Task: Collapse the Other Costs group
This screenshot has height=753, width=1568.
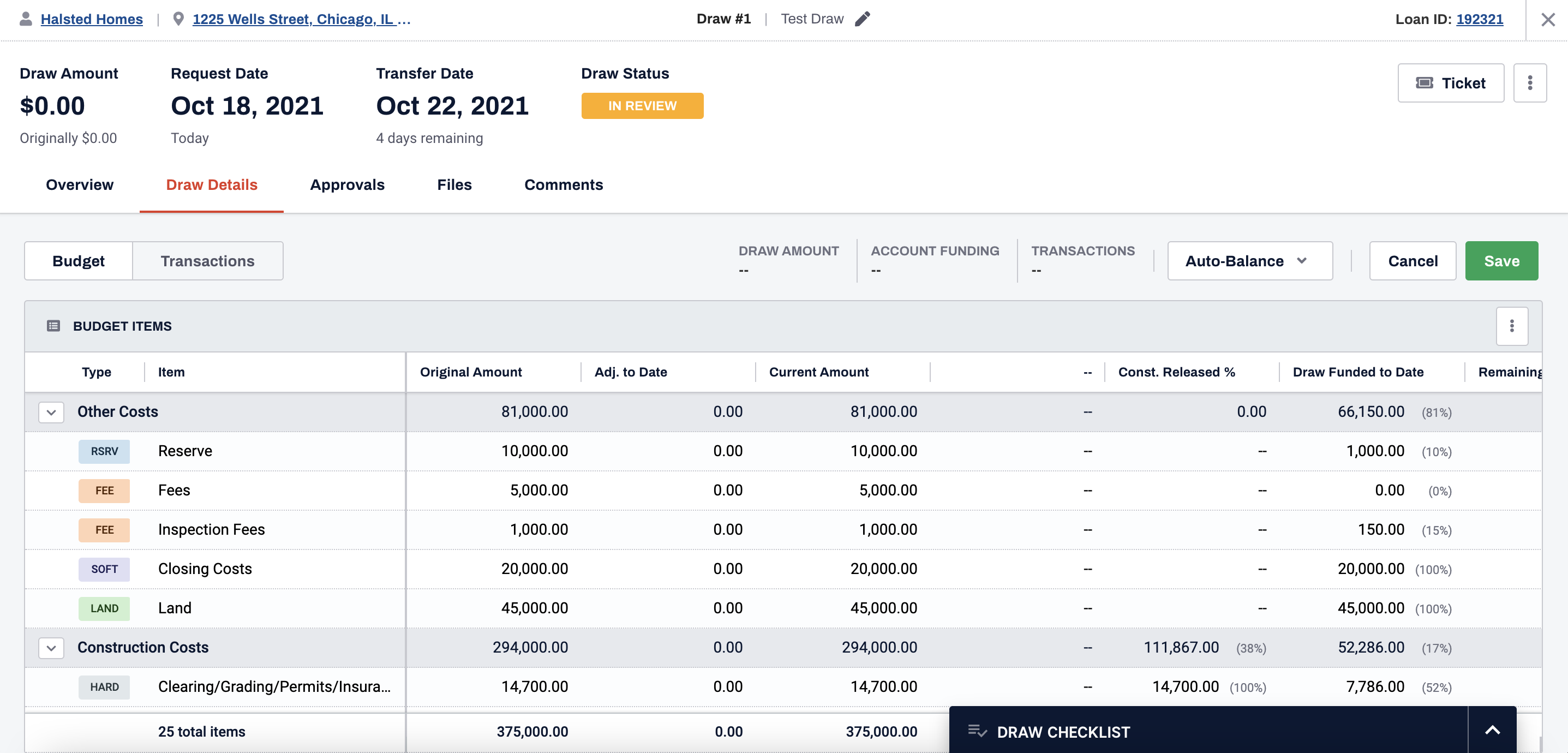Action: (51, 412)
